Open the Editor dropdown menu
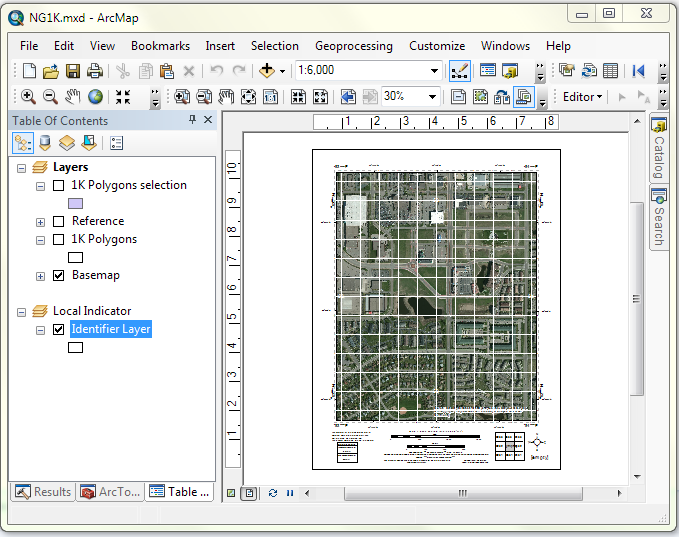 pyautogui.click(x=582, y=97)
